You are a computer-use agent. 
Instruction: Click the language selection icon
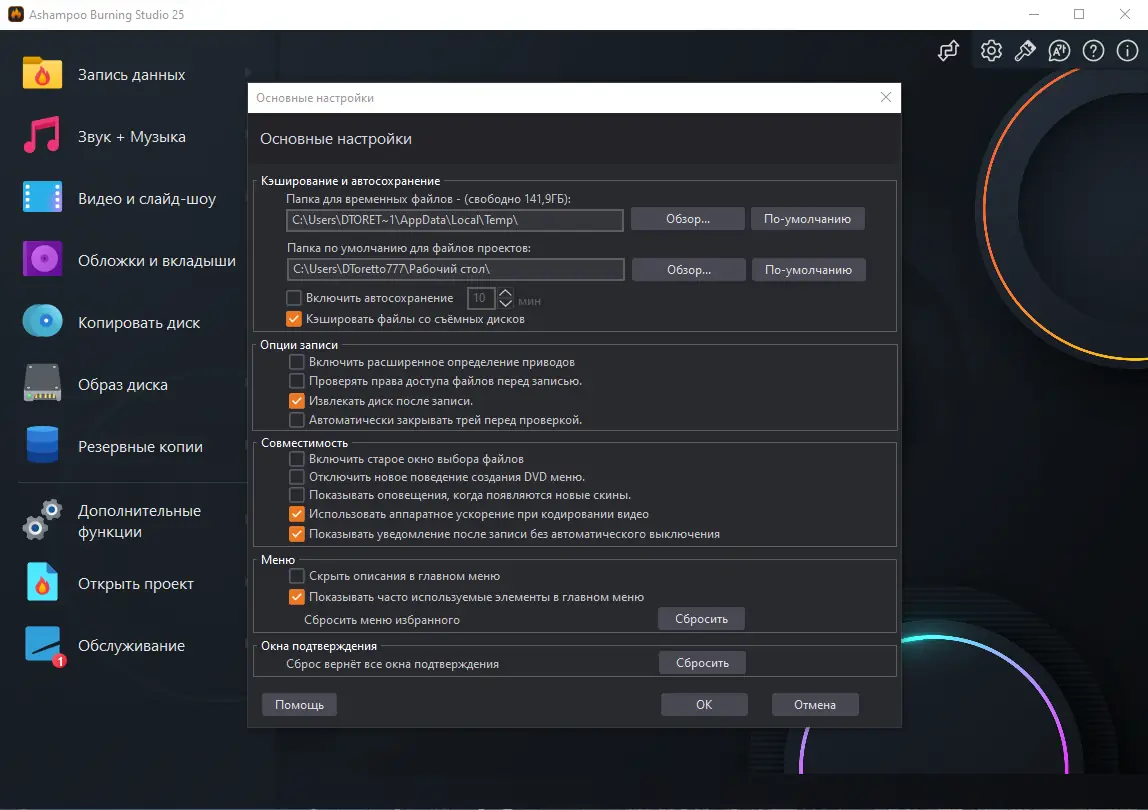pos(1059,50)
